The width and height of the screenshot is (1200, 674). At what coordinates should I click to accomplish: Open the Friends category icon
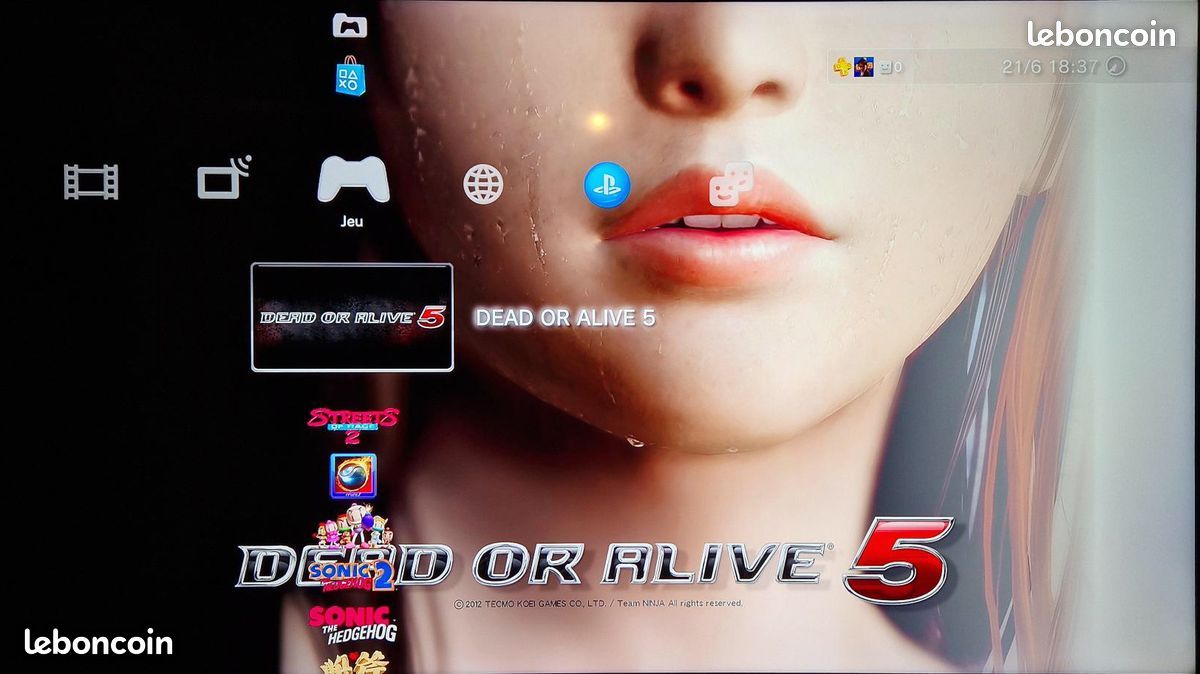[x=731, y=184]
